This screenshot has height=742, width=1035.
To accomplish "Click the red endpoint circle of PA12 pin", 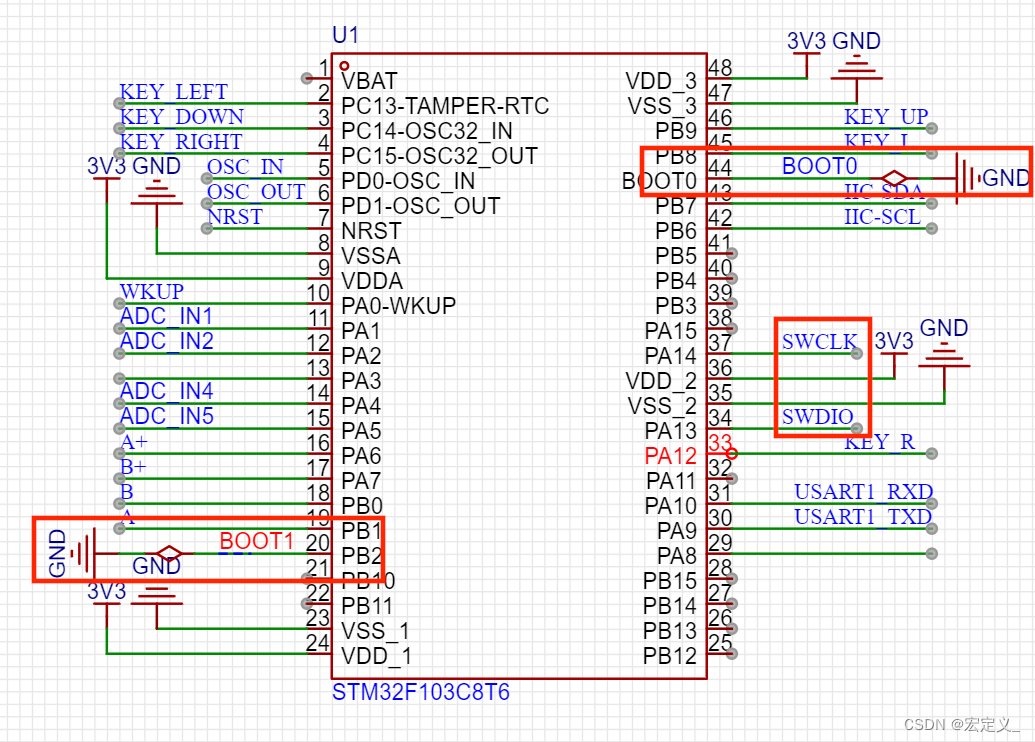I will tap(731, 454).
